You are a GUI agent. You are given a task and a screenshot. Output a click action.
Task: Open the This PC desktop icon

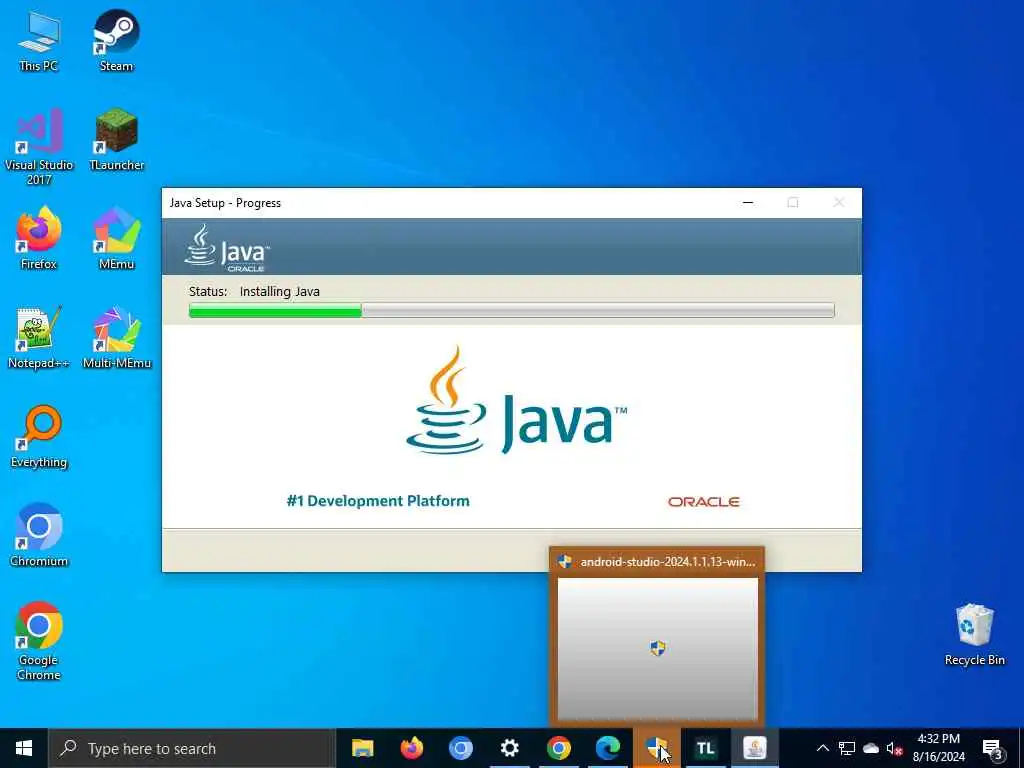pyautogui.click(x=39, y=41)
